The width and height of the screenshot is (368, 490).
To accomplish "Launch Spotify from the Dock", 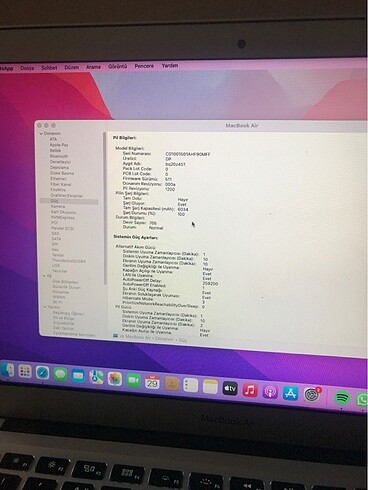I will (342, 397).
